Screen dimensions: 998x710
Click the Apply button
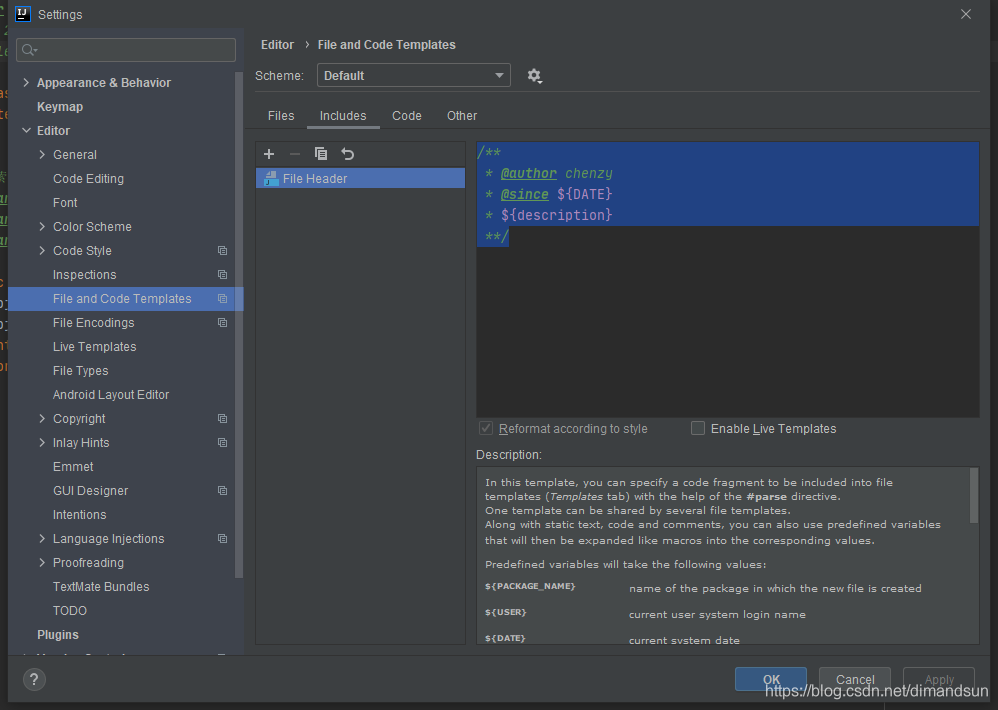click(x=939, y=679)
